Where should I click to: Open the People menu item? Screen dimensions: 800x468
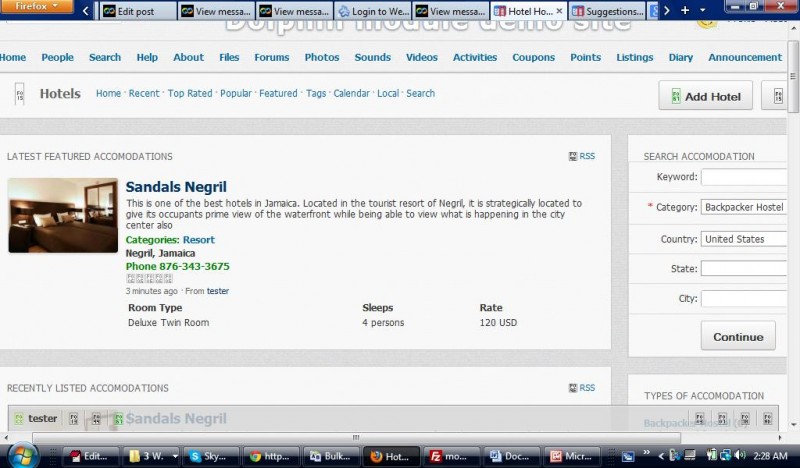coord(58,57)
